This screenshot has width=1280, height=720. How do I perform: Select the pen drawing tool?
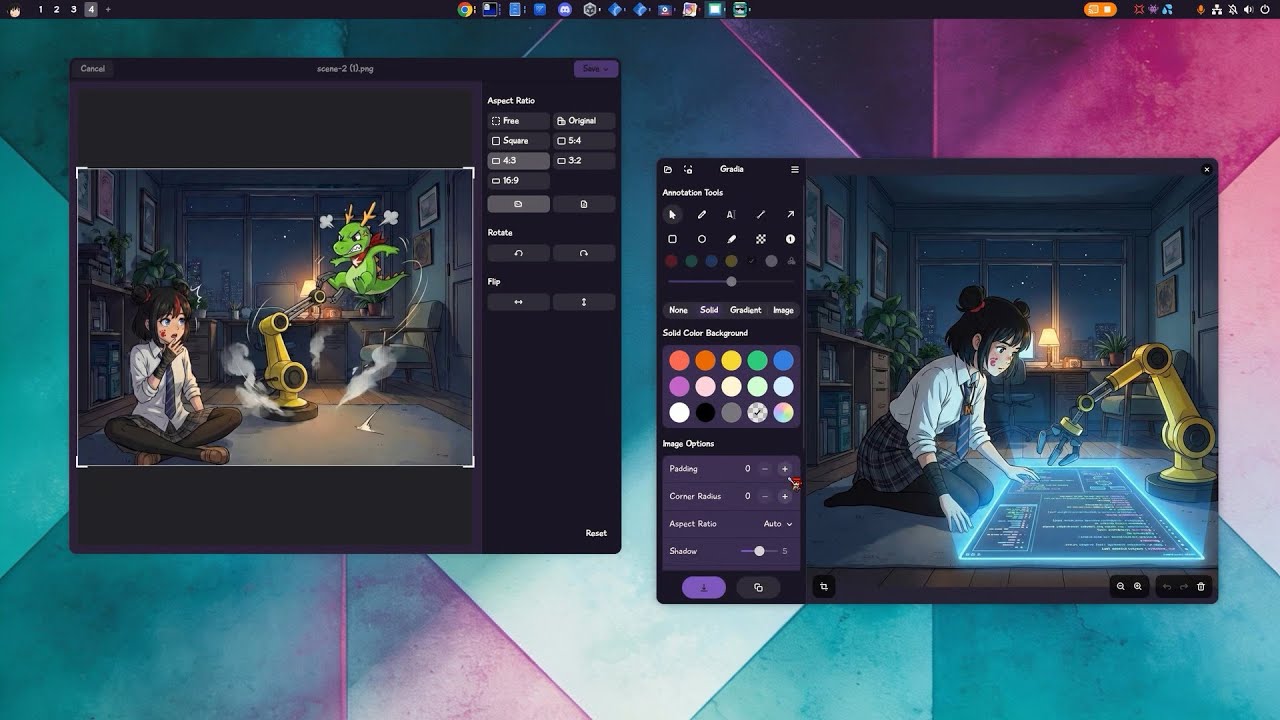point(702,214)
